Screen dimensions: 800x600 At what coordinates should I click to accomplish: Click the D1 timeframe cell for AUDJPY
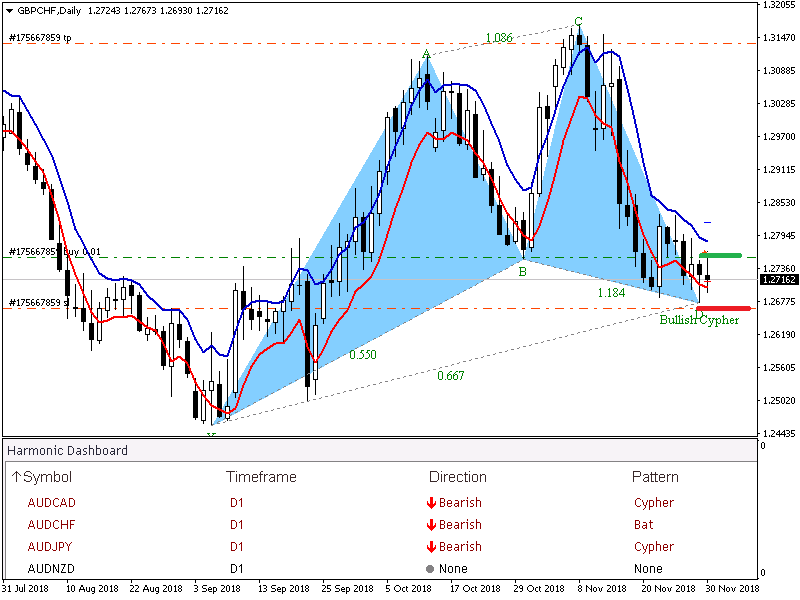(x=237, y=546)
